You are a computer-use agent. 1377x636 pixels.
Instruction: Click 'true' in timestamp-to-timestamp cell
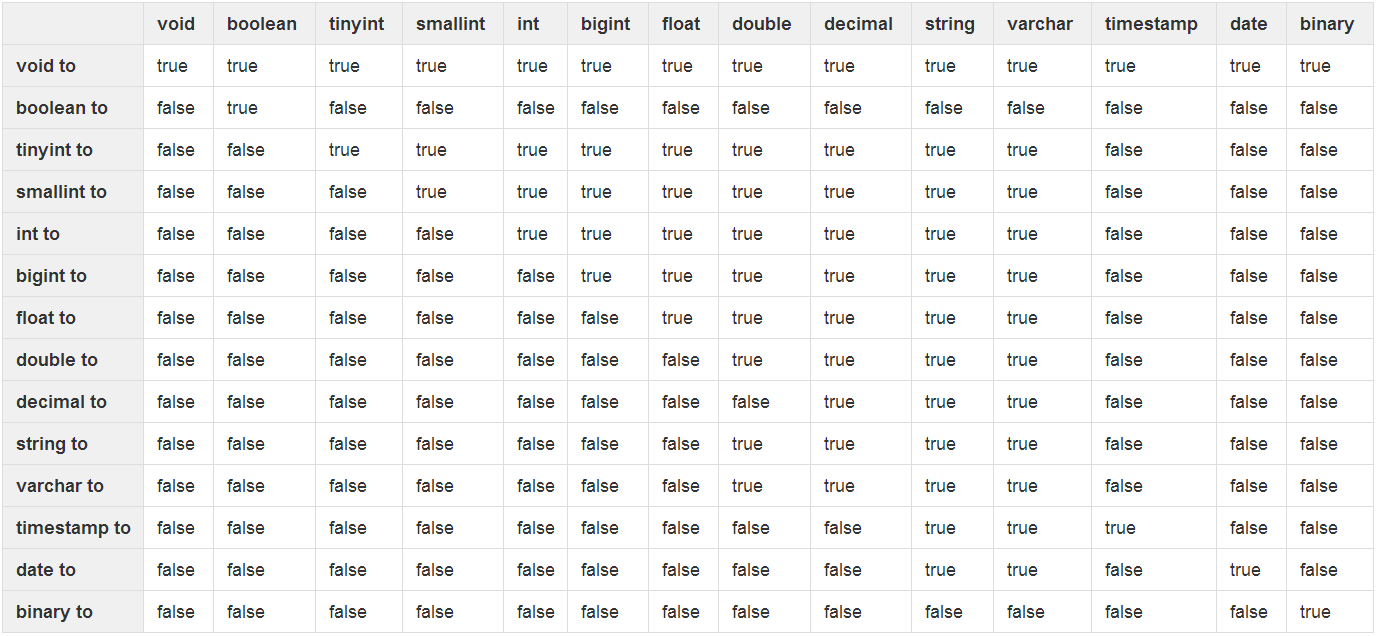coord(1120,528)
